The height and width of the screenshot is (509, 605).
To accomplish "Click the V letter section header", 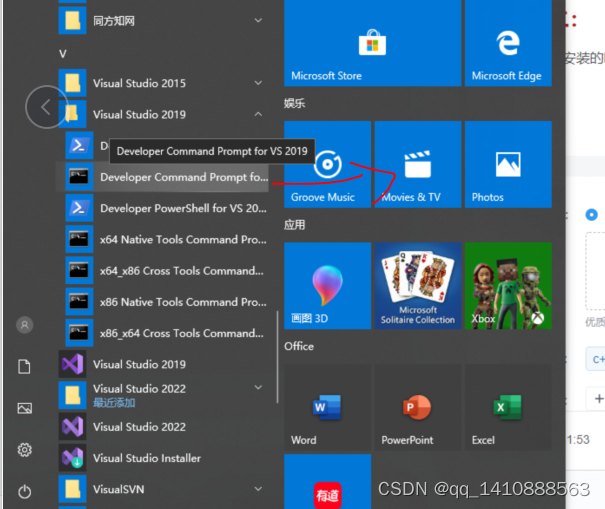I will (63, 54).
